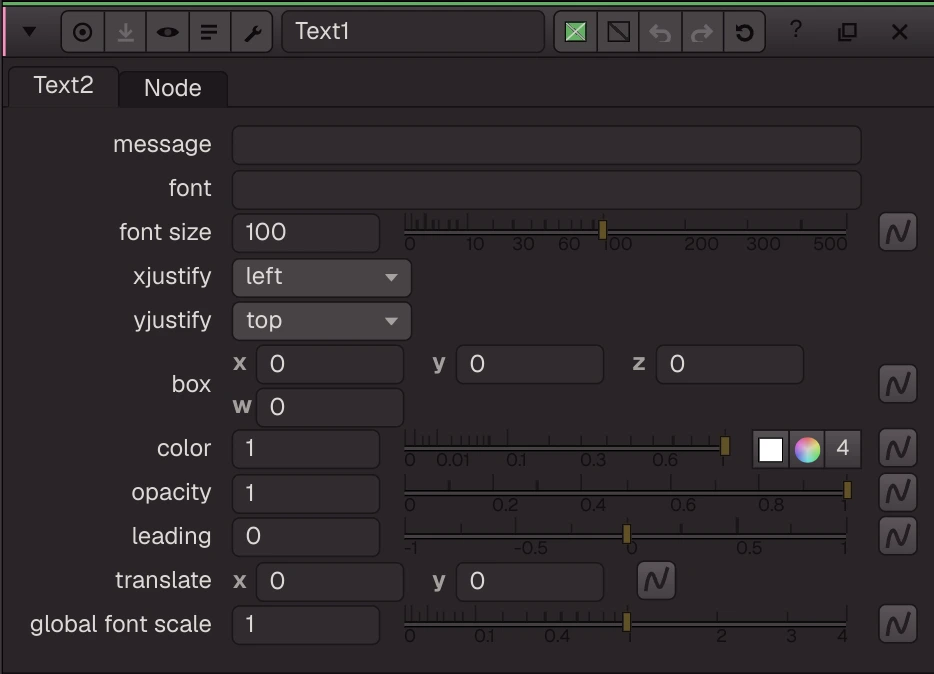The height and width of the screenshot is (674, 934).
Task: Open the box animation curve button
Action: [x=898, y=384]
